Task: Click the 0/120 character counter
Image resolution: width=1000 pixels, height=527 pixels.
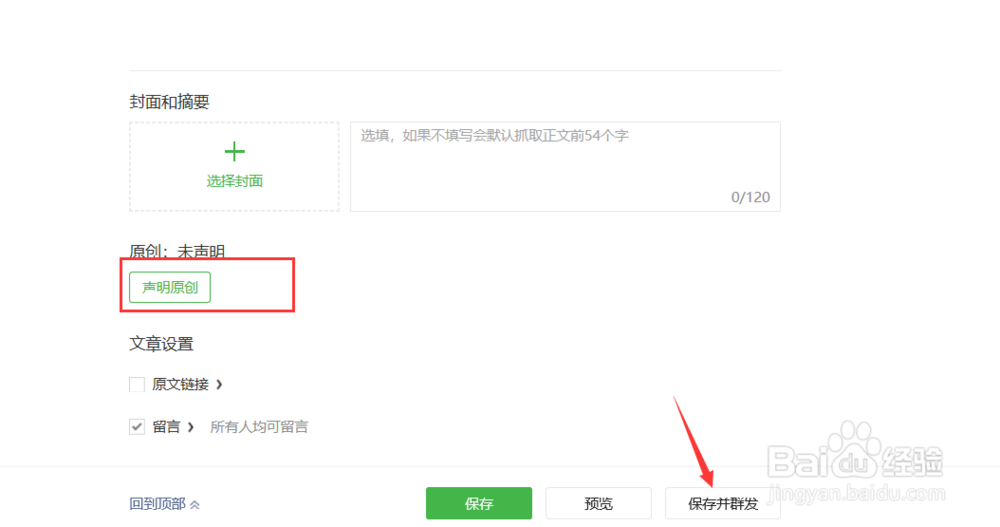Action: click(x=751, y=197)
